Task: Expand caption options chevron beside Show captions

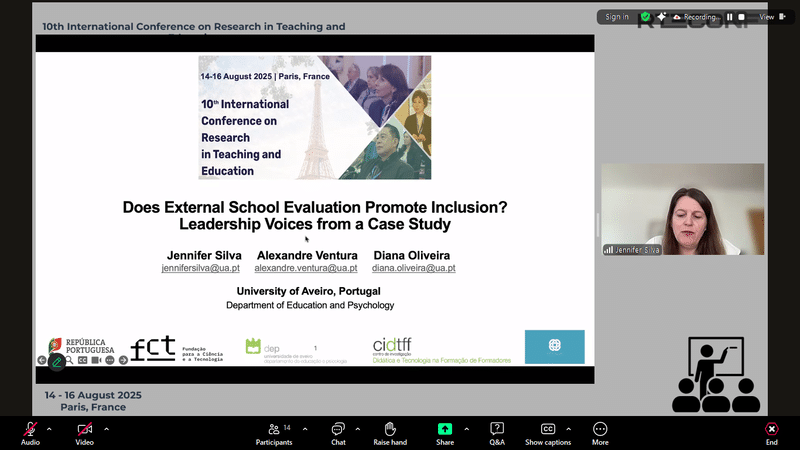Action: [569, 429]
